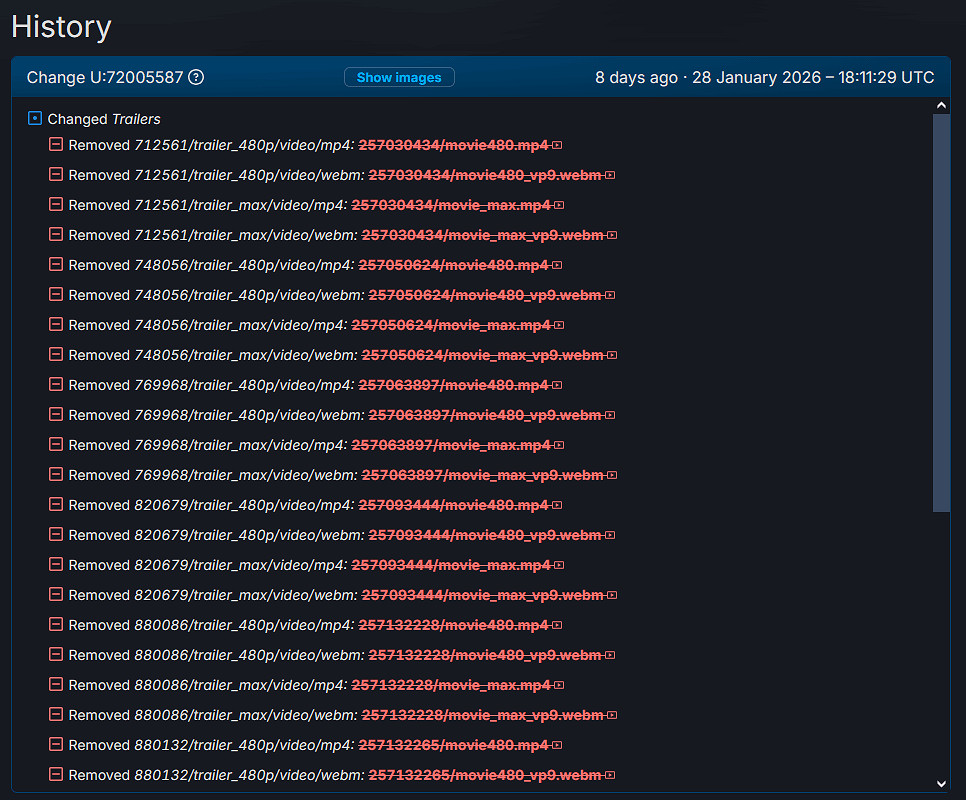The image size is (966, 800).
Task: Click the vertical scrollbar thumb
Action: [941, 310]
